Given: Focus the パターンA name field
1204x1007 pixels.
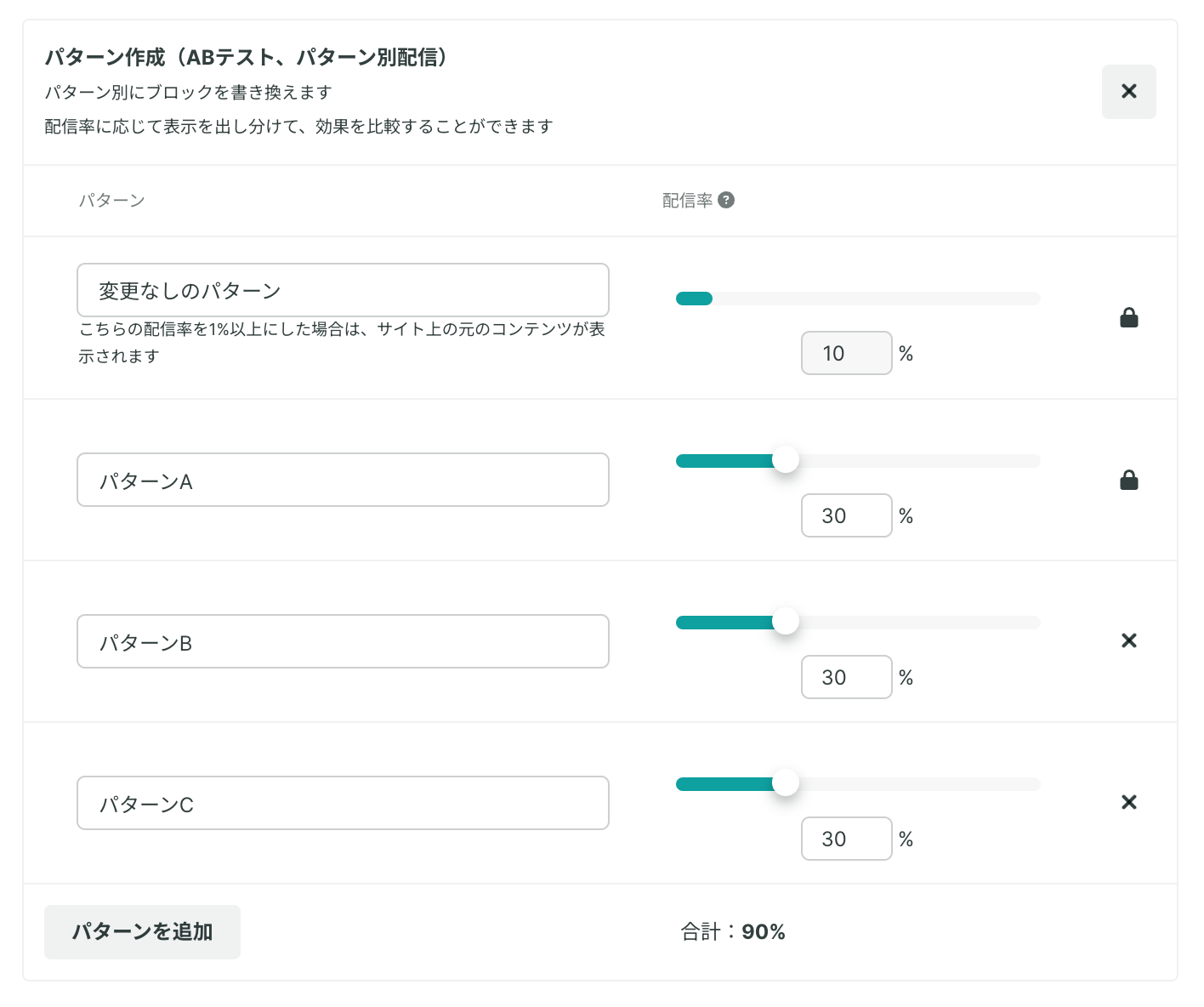Looking at the screenshot, I should (x=343, y=480).
